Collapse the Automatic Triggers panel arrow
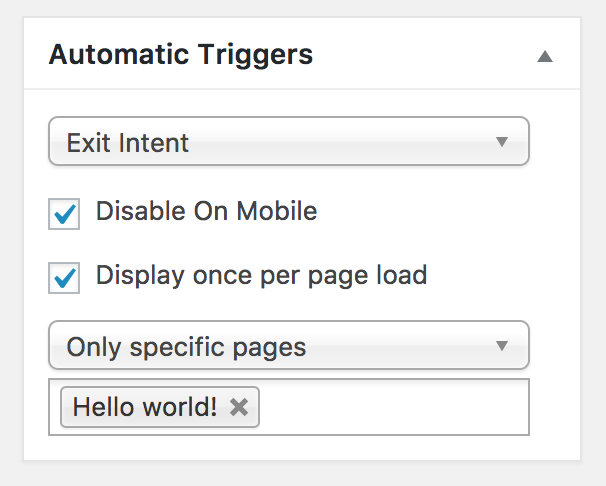 click(544, 56)
